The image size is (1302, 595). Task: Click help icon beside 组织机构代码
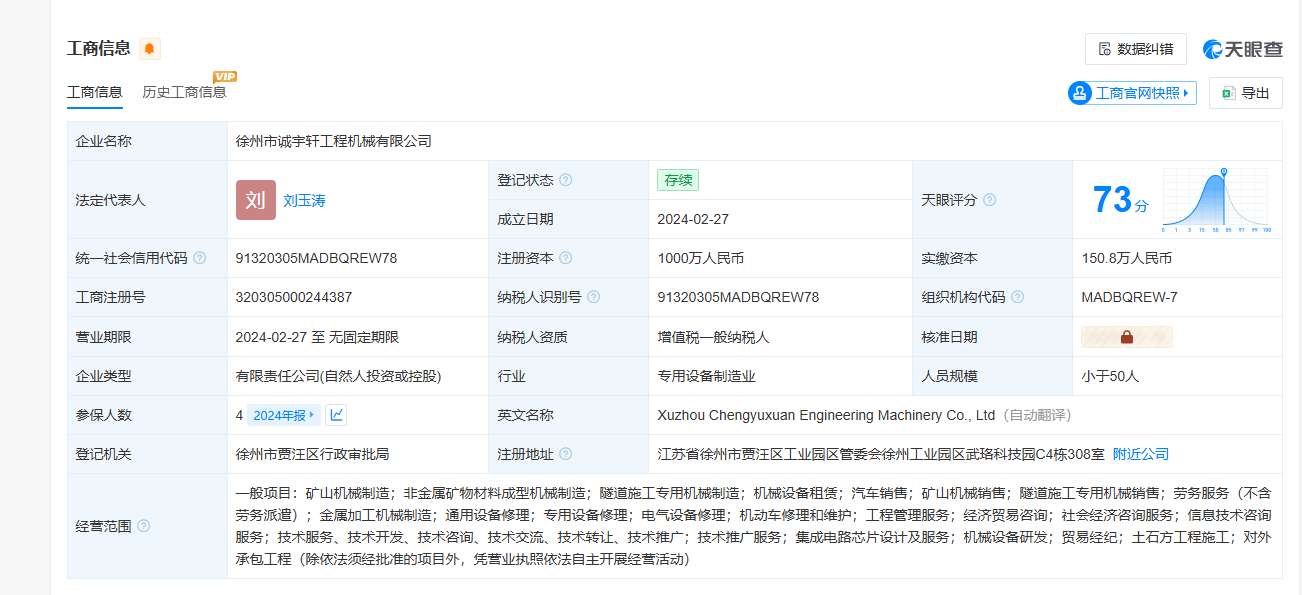tap(1017, 297)
